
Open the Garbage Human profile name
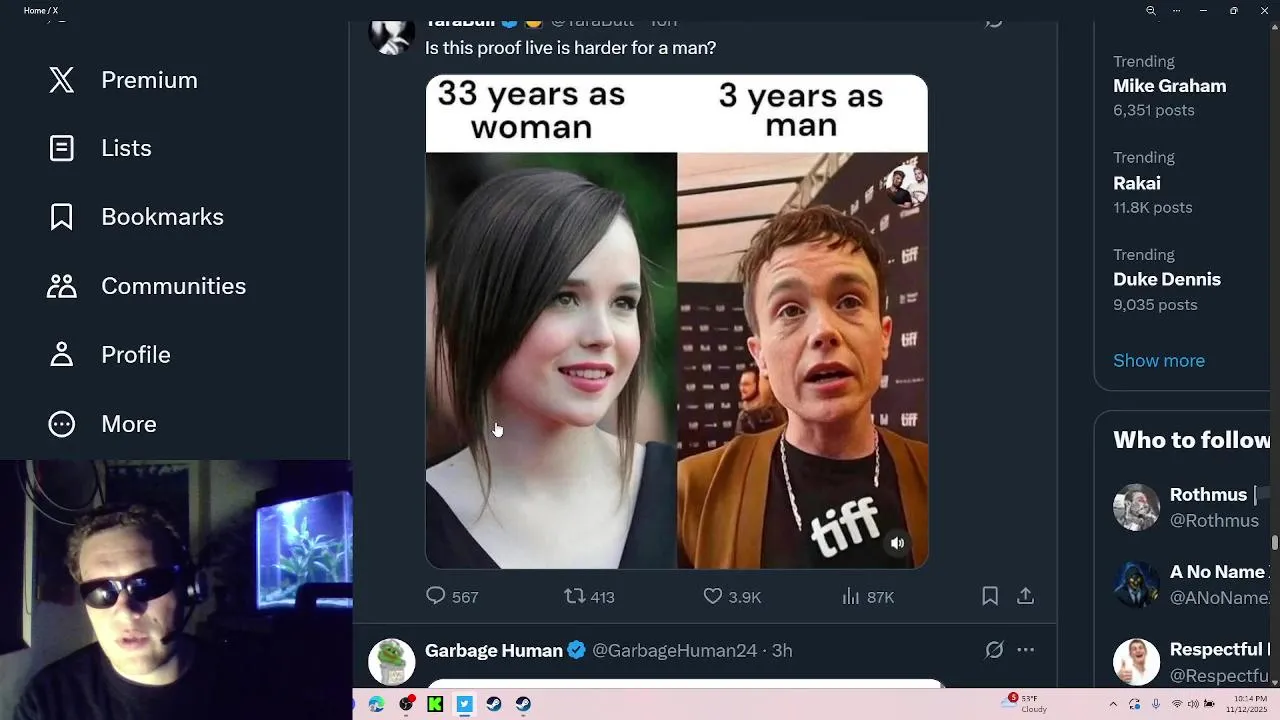[x=494, y=650]
